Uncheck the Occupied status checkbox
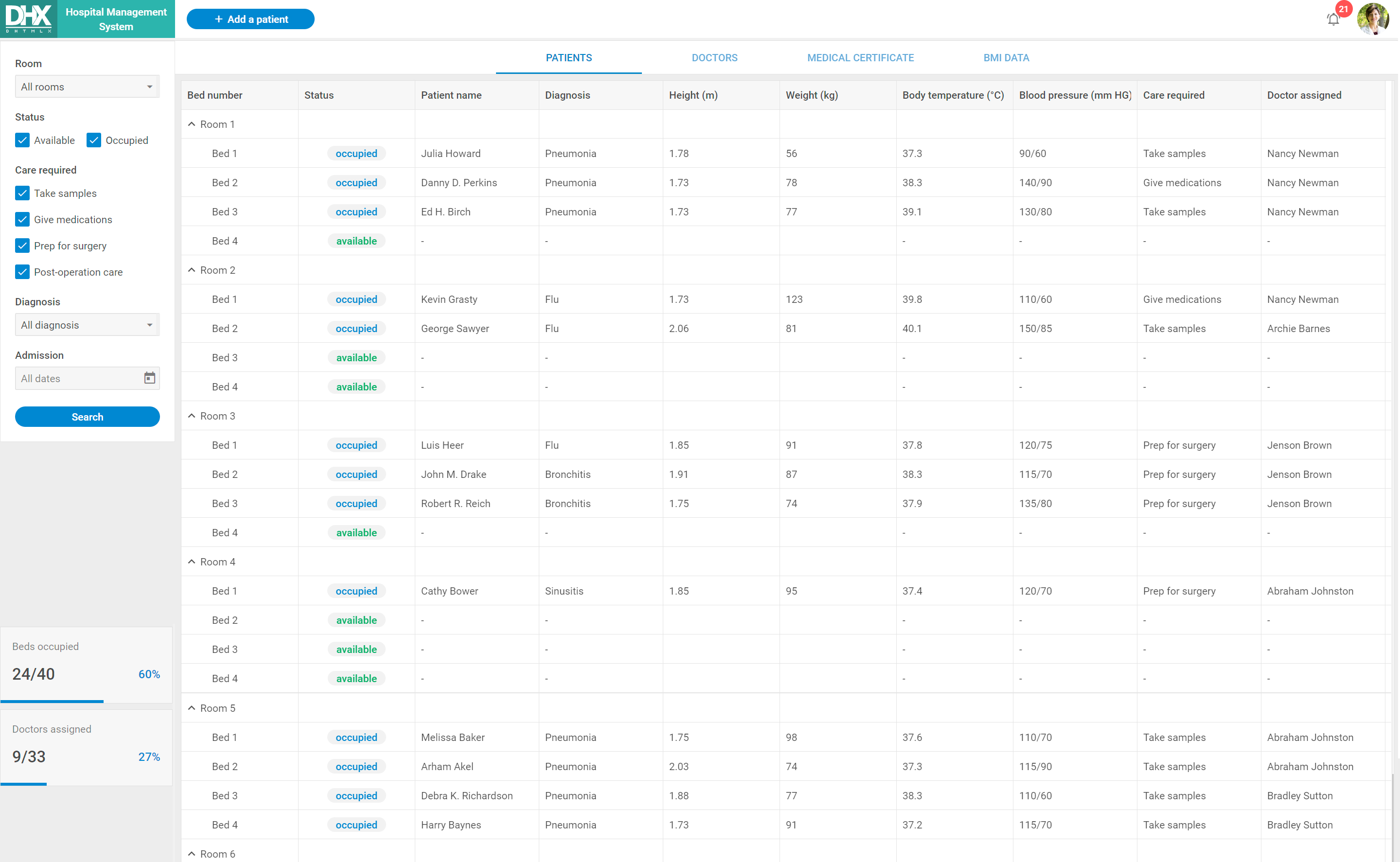The image size is (1400, 862). pyautogui.click(x=94, y=140)
